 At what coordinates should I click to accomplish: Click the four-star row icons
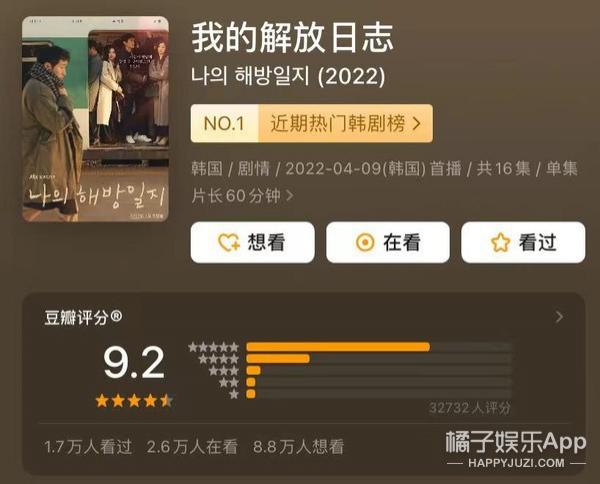[x=218, y=359]
